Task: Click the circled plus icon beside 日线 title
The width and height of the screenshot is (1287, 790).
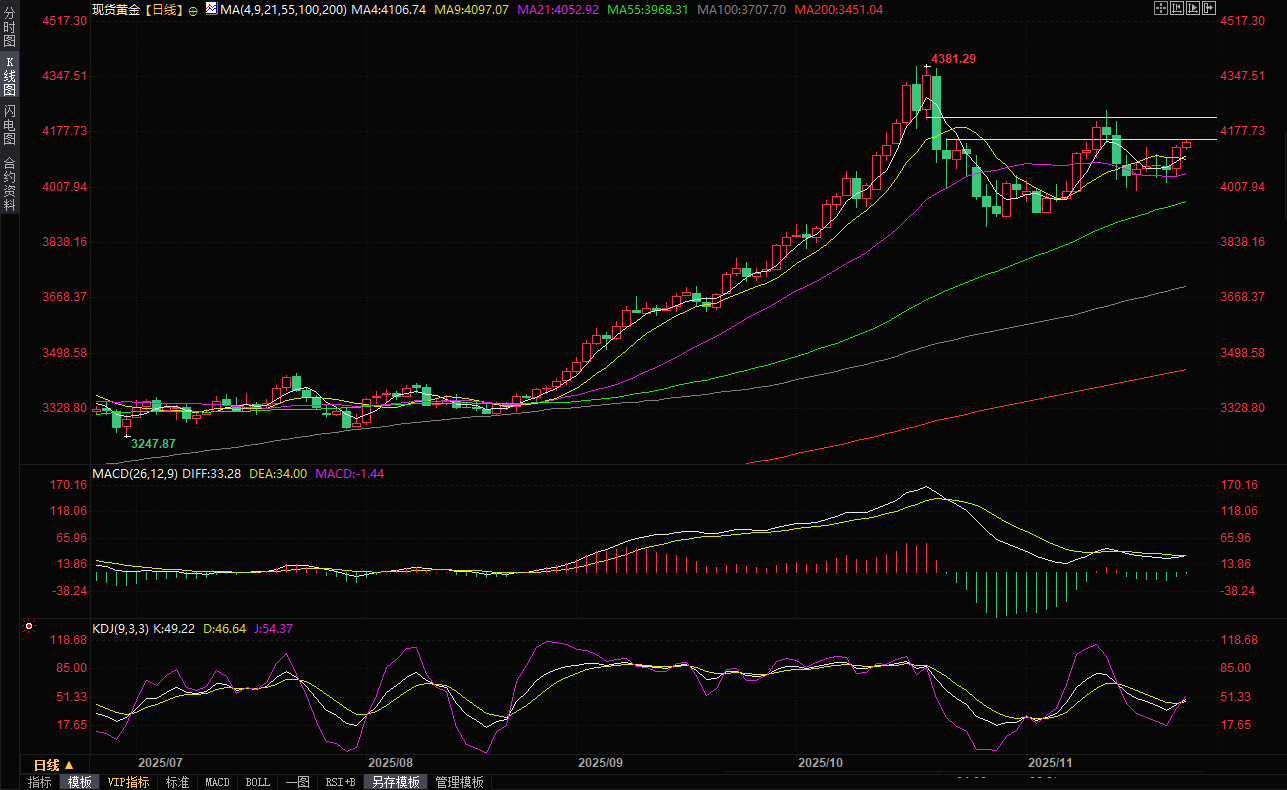Action: [x=193, y=9]
